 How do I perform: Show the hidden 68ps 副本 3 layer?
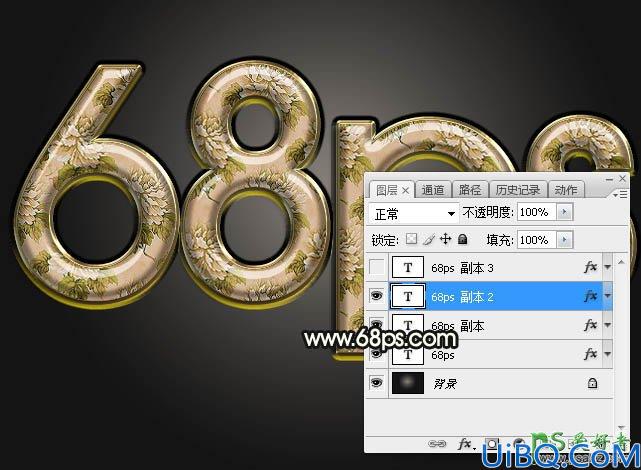[x=377, y=268]
